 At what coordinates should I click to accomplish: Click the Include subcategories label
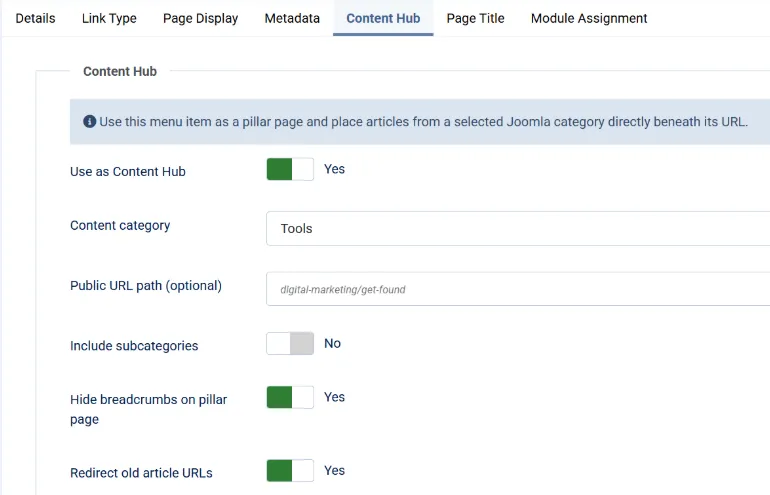134,346
